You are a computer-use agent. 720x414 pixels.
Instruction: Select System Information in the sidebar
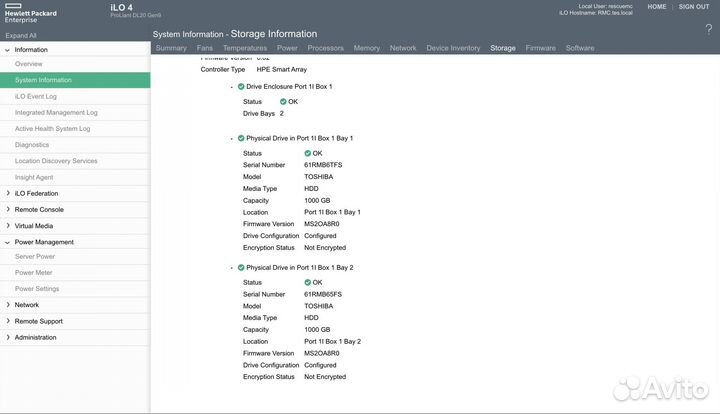75,80
